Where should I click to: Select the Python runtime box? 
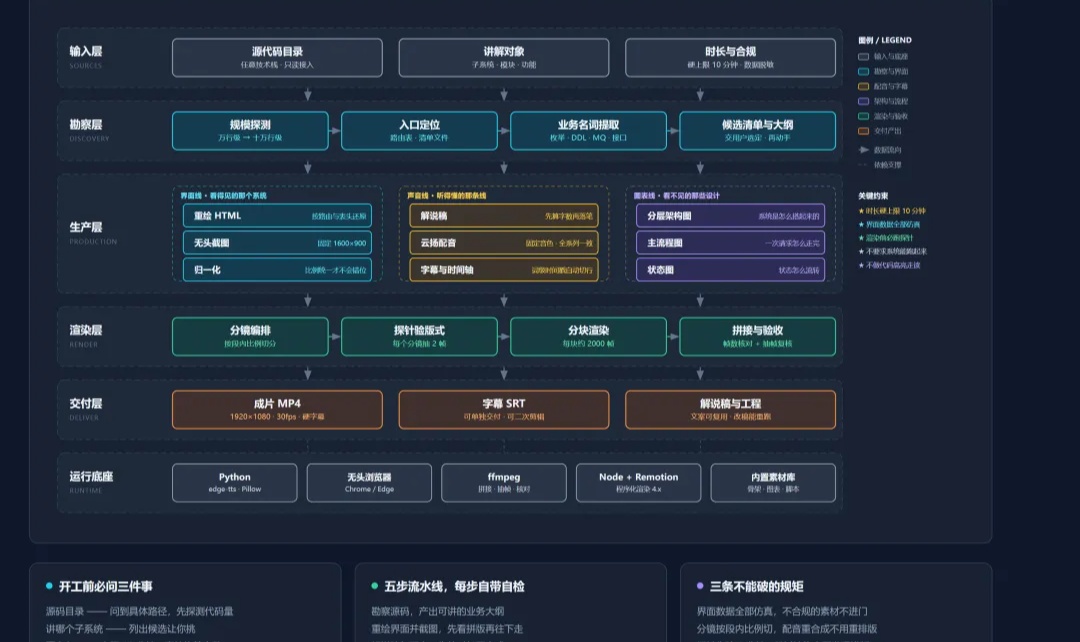tap(235, 482)
